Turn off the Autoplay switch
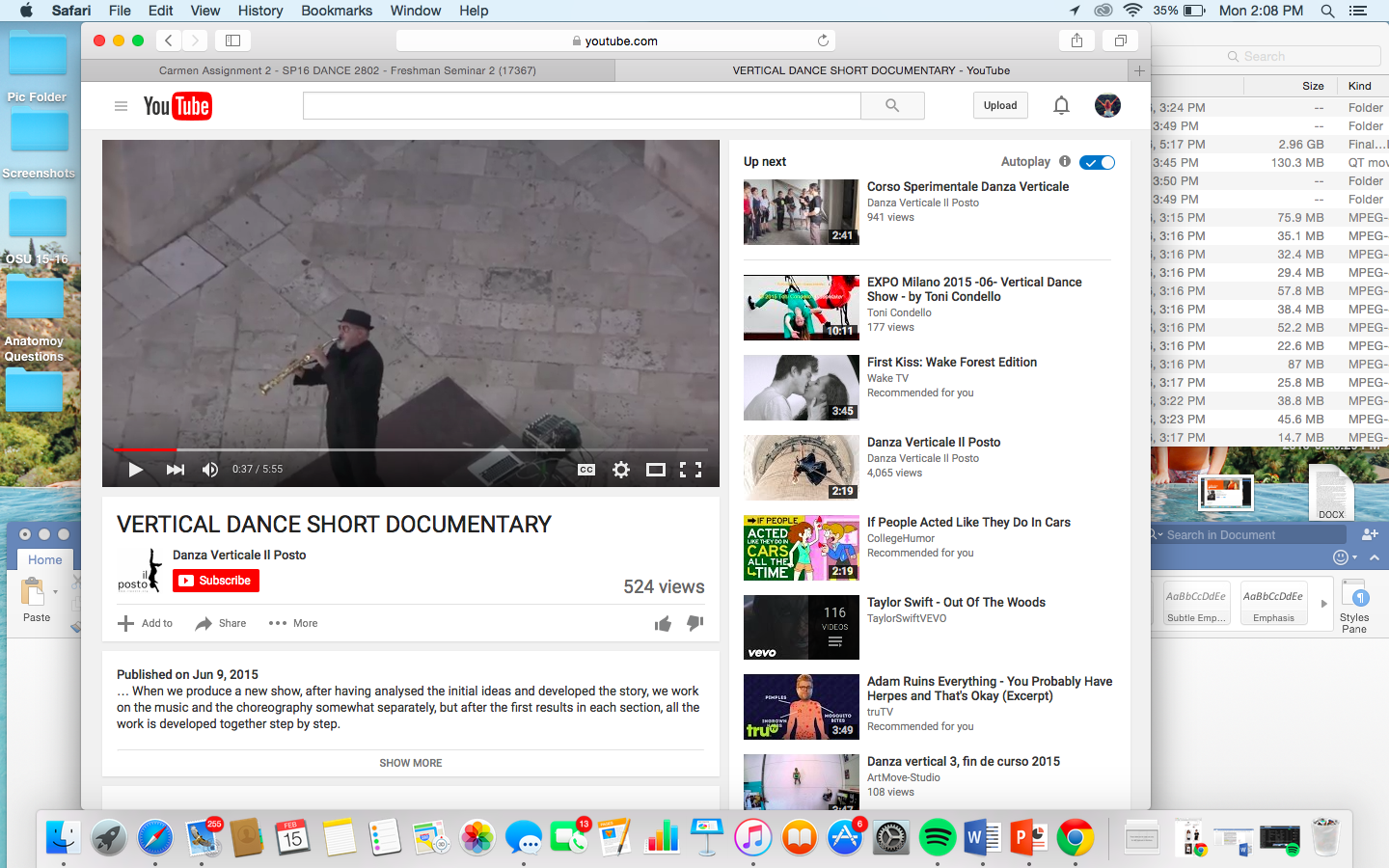The image size is (1389, 868). [1097, 162]
